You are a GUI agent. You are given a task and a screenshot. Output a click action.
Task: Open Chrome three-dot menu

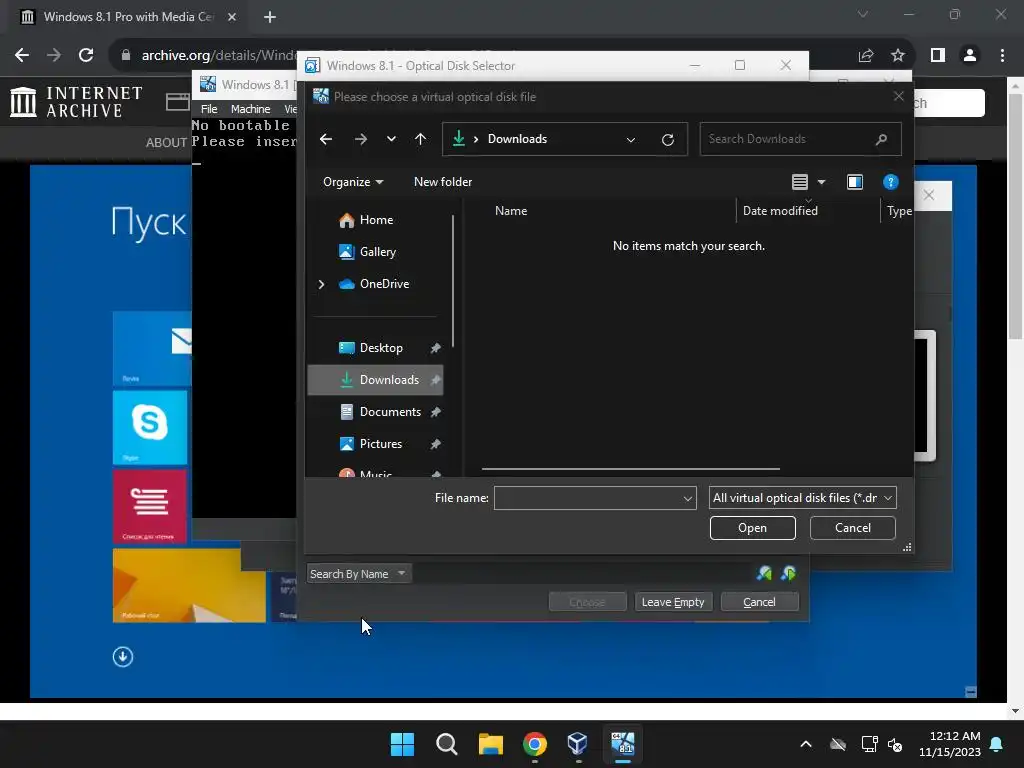[1002, 56]
